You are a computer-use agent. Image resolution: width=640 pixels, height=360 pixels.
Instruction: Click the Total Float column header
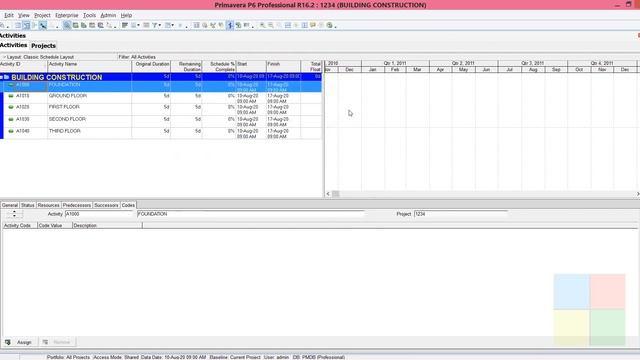click(311, 67)
